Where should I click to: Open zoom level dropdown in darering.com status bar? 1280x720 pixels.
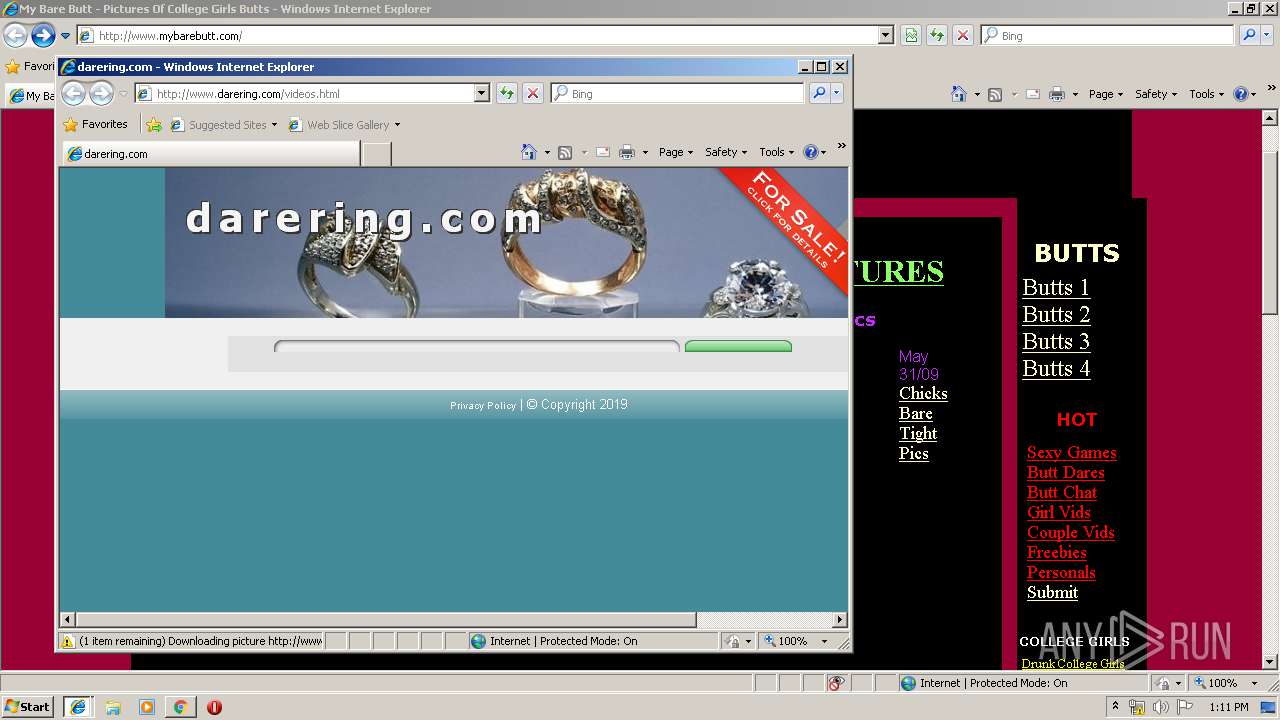pyautogui.click(x=824, y=641)
